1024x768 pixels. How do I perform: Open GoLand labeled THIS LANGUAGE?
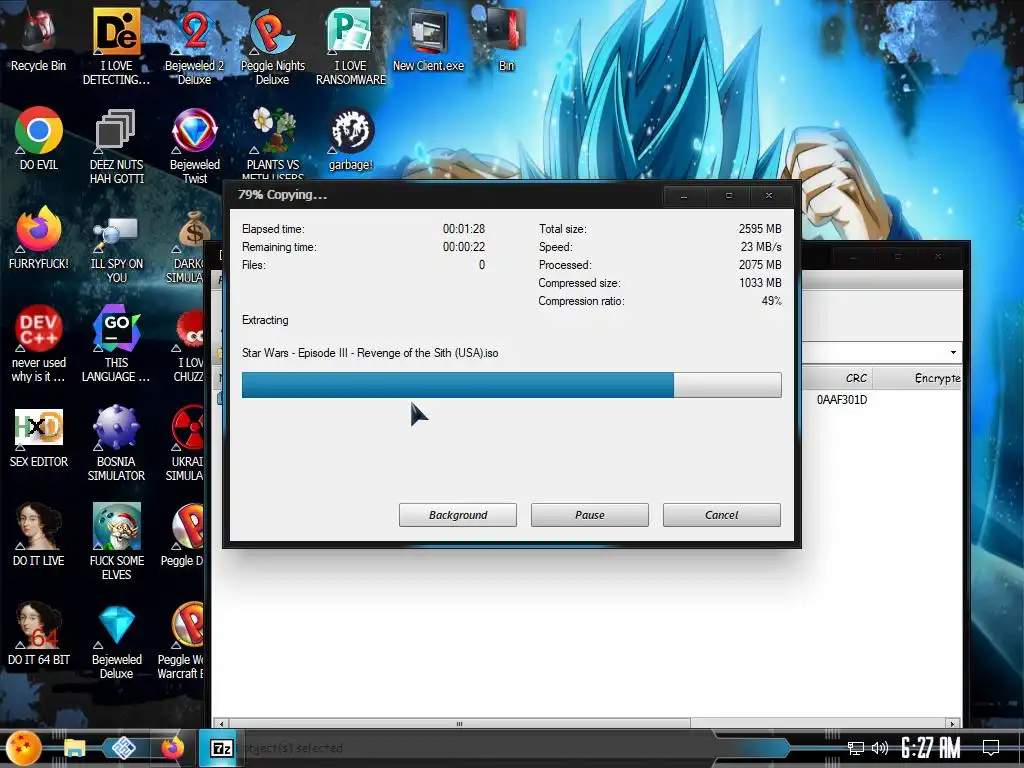116,343
